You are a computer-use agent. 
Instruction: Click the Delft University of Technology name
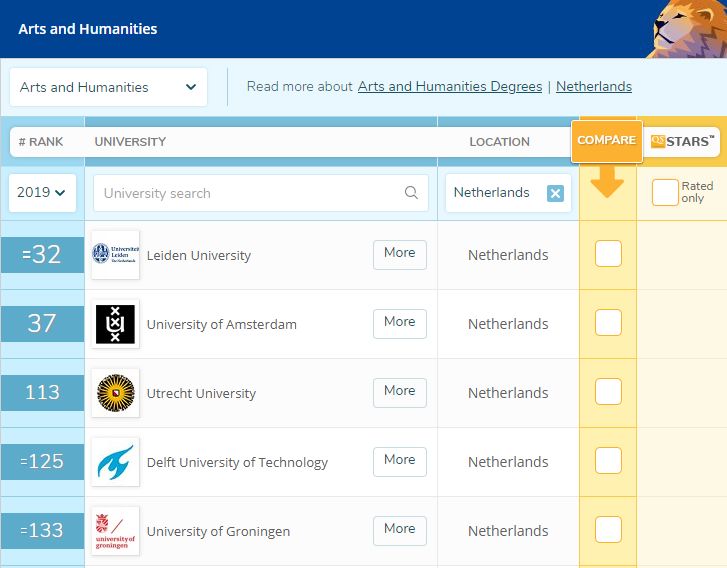pos(237,463)
